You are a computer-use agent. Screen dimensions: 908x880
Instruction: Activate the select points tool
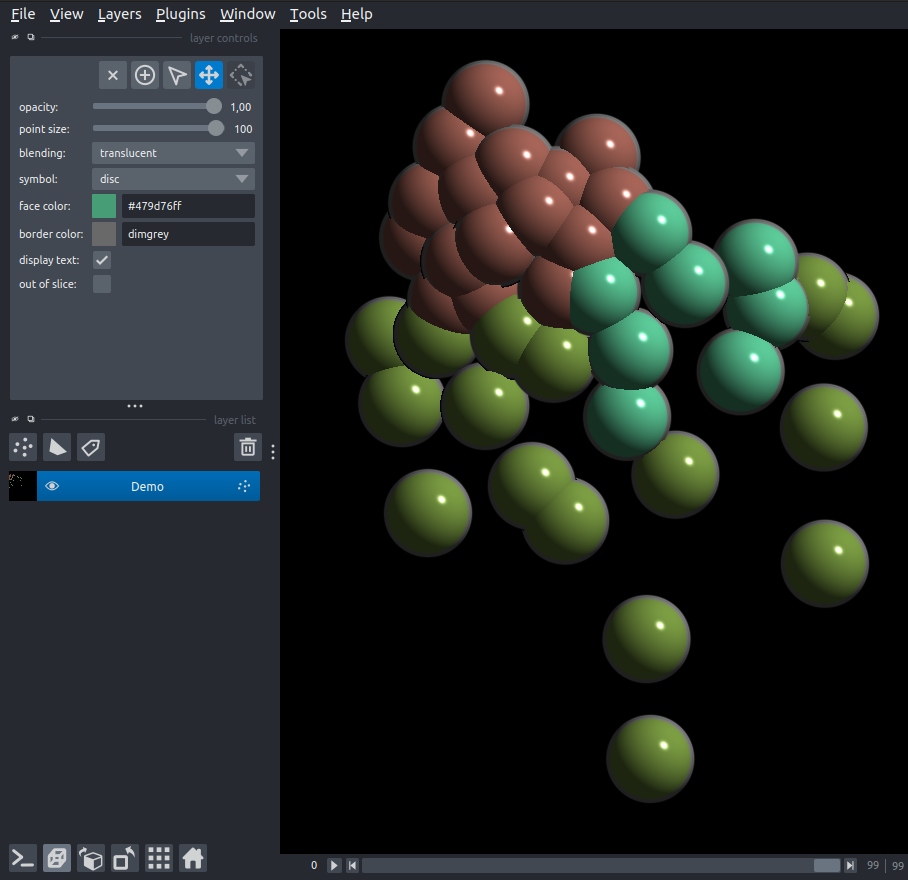(x=176, y=75)
